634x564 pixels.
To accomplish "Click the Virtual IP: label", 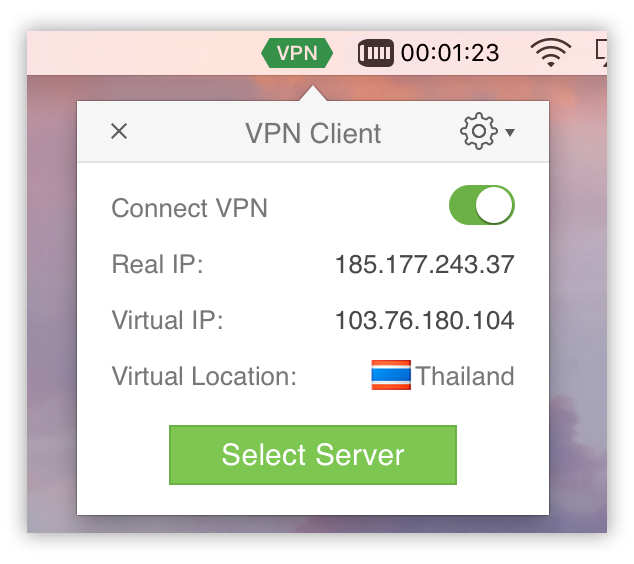I will [x=167, y=320].
